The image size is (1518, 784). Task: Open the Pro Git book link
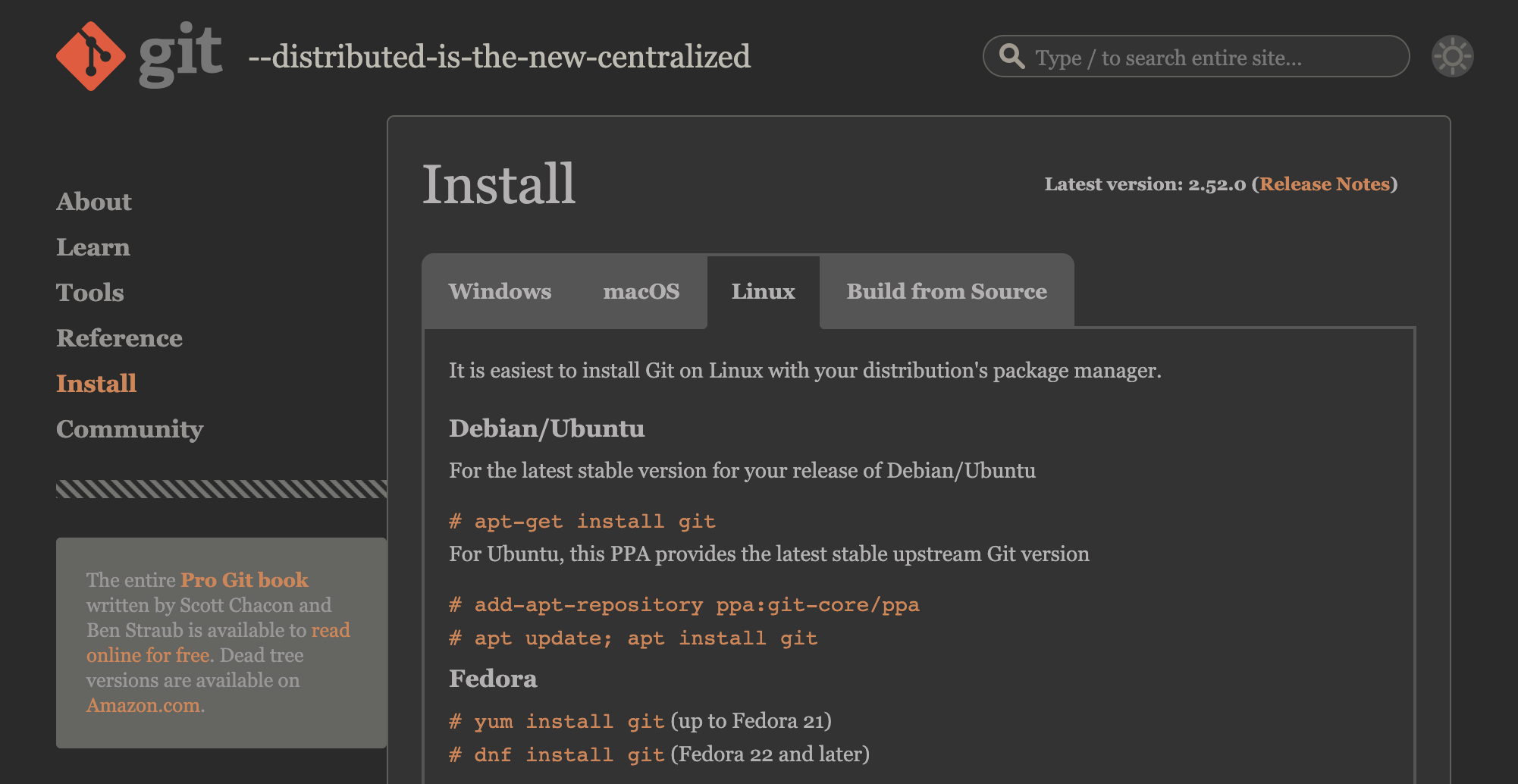pos(244,580)
